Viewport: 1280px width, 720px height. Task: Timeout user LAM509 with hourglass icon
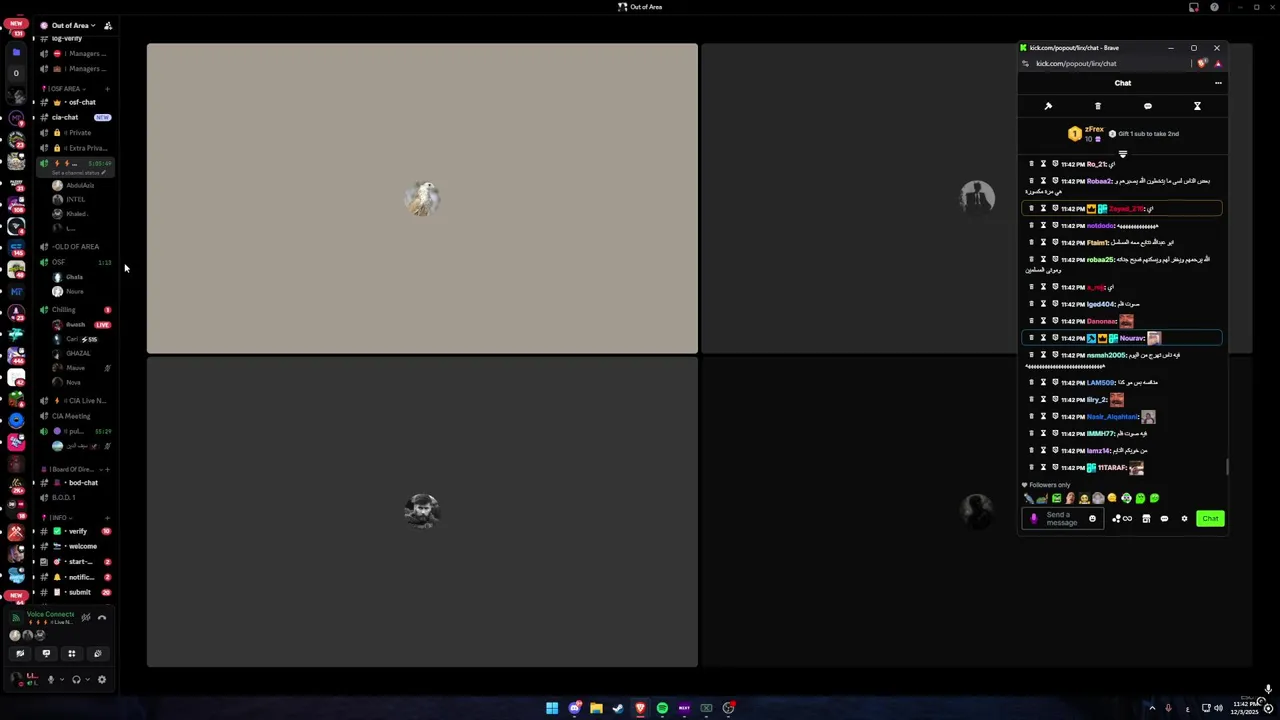pyautogui.click(x=1043, y=382)
